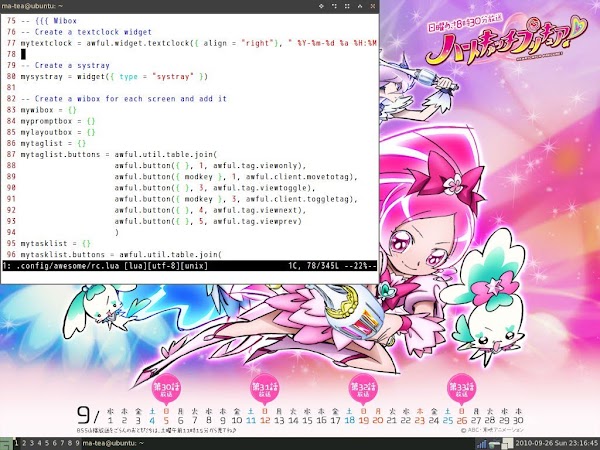Click the up-arrow on-top icon in the terminal titlebar
The width and height of the screenshot is (600, 450).
click(x=360, y=6)
